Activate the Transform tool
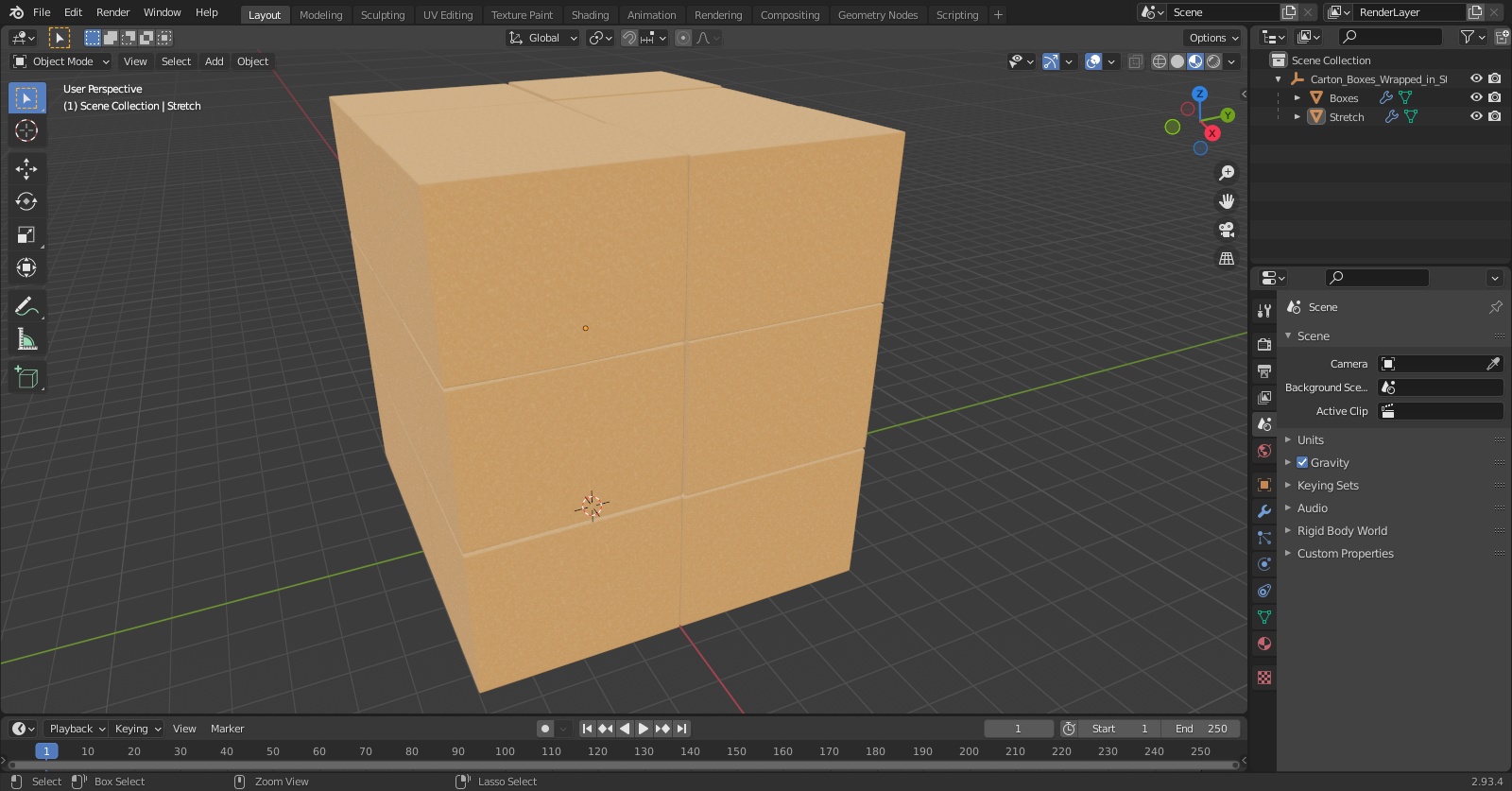Viewport: 1512px width, 791px height. pyautogui.click(x=26, y=267)
